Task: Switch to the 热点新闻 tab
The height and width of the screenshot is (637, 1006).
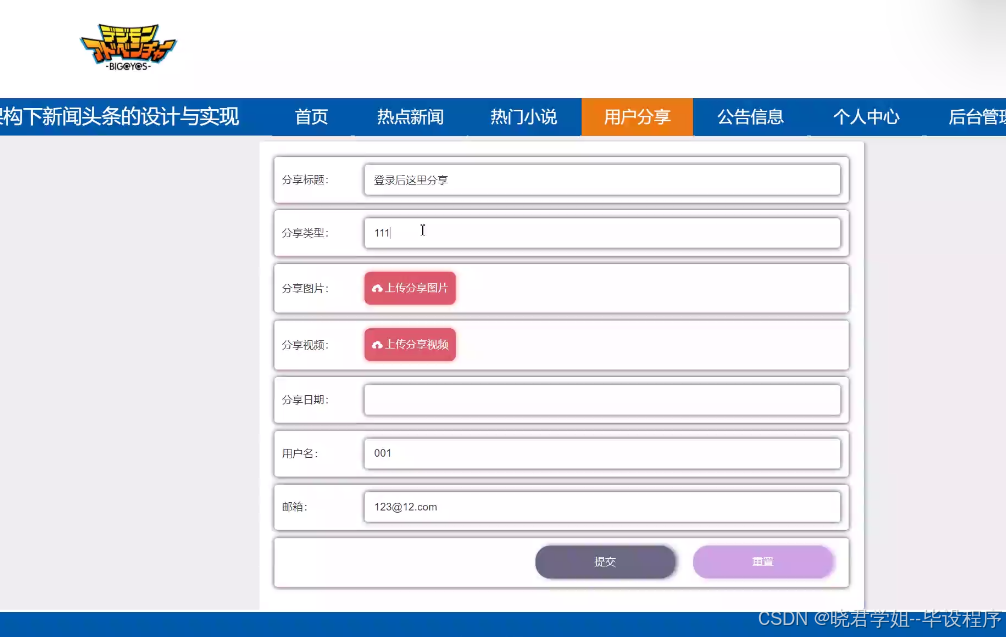Action: (409, 116)
